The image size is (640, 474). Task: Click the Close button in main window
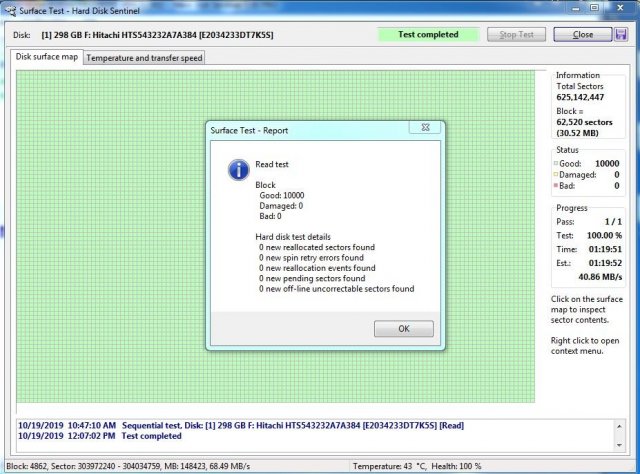(x=583, y=35)
